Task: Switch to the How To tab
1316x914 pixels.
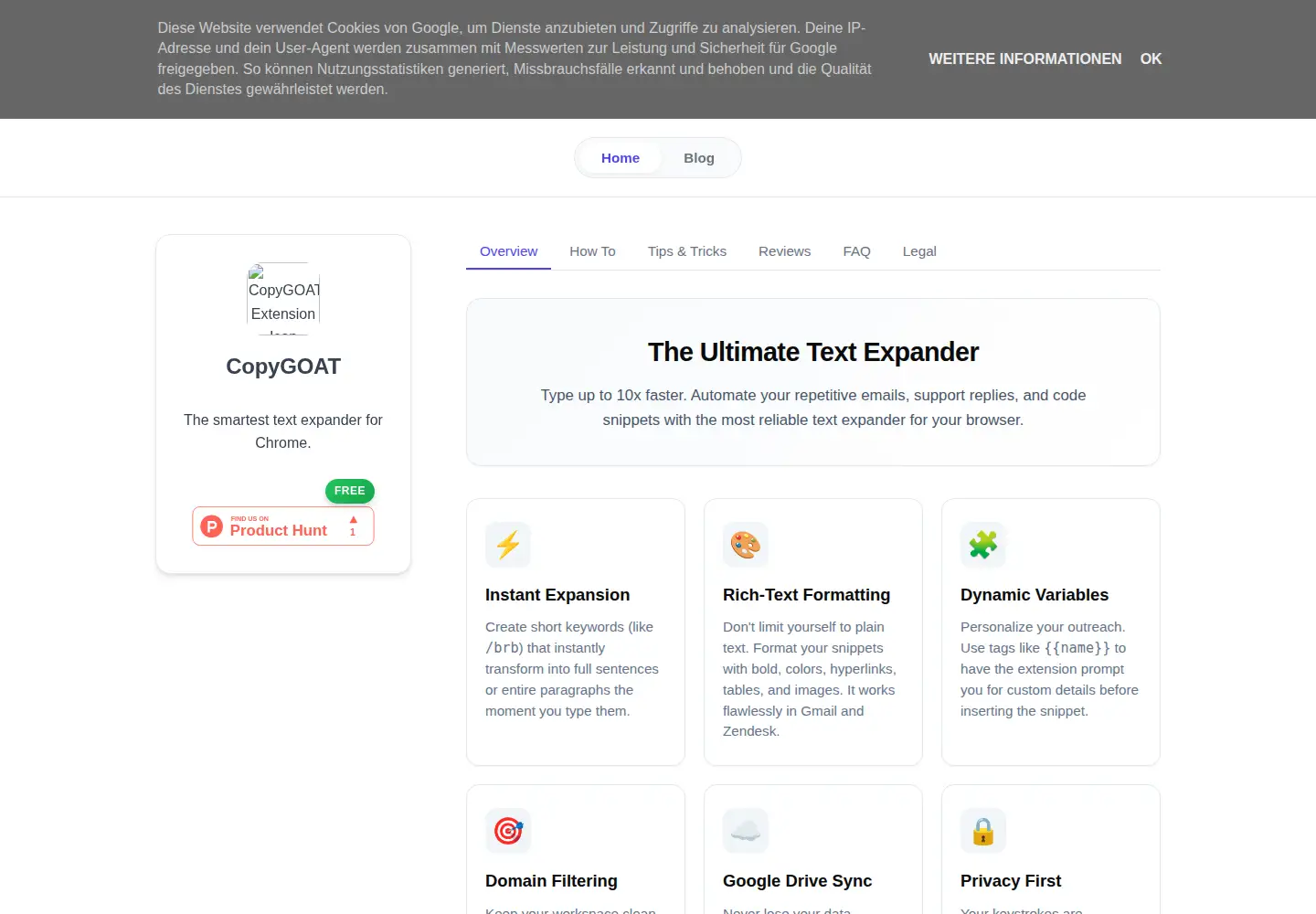Action: [592, 251]
